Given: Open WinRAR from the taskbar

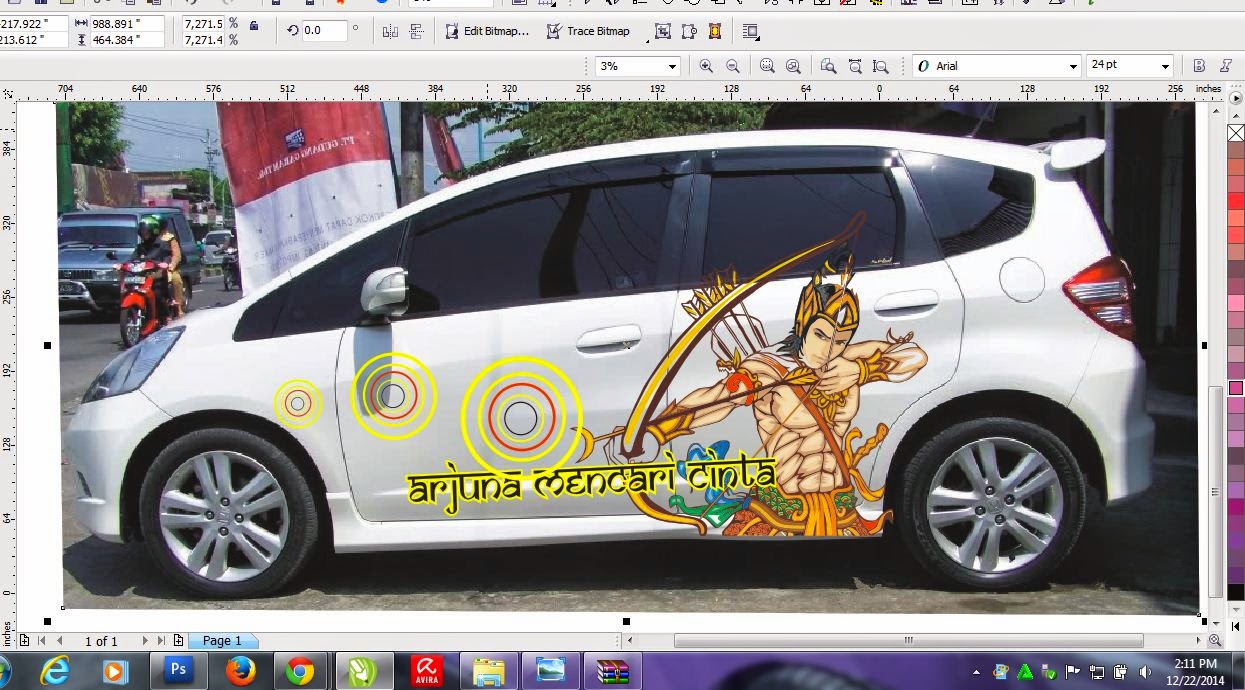Looking at the screenshot, I should tap(612, 671).
